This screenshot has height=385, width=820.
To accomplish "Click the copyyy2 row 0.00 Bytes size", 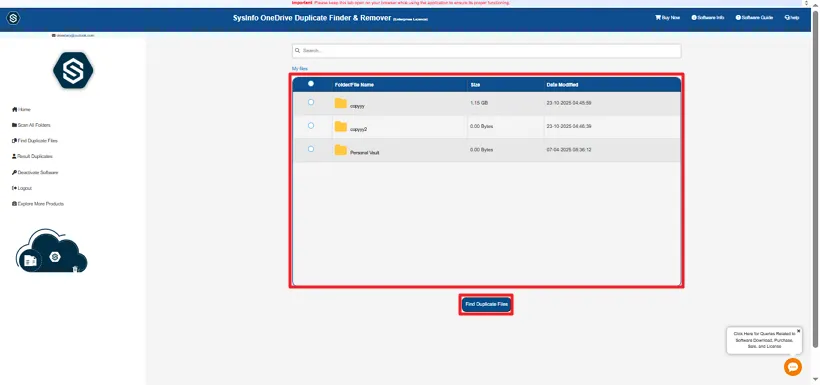I will (x=482, y=126).
